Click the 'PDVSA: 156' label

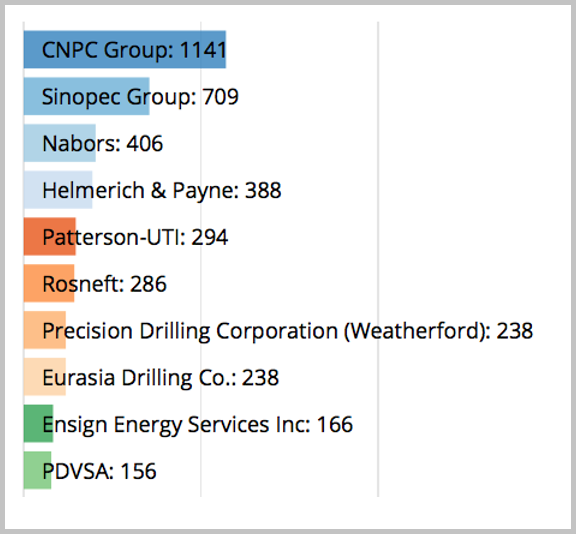(99, 471)
